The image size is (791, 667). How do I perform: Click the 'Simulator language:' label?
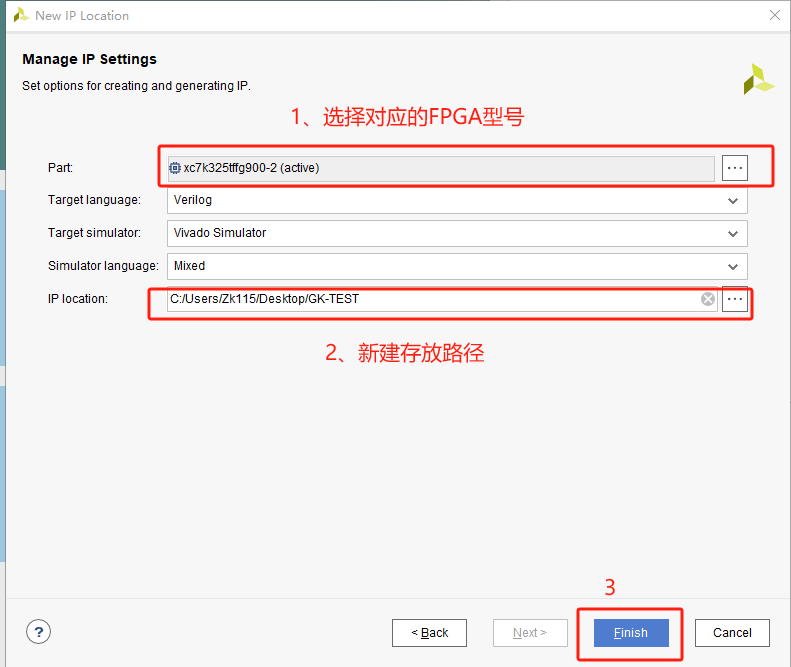coord(103,266)
